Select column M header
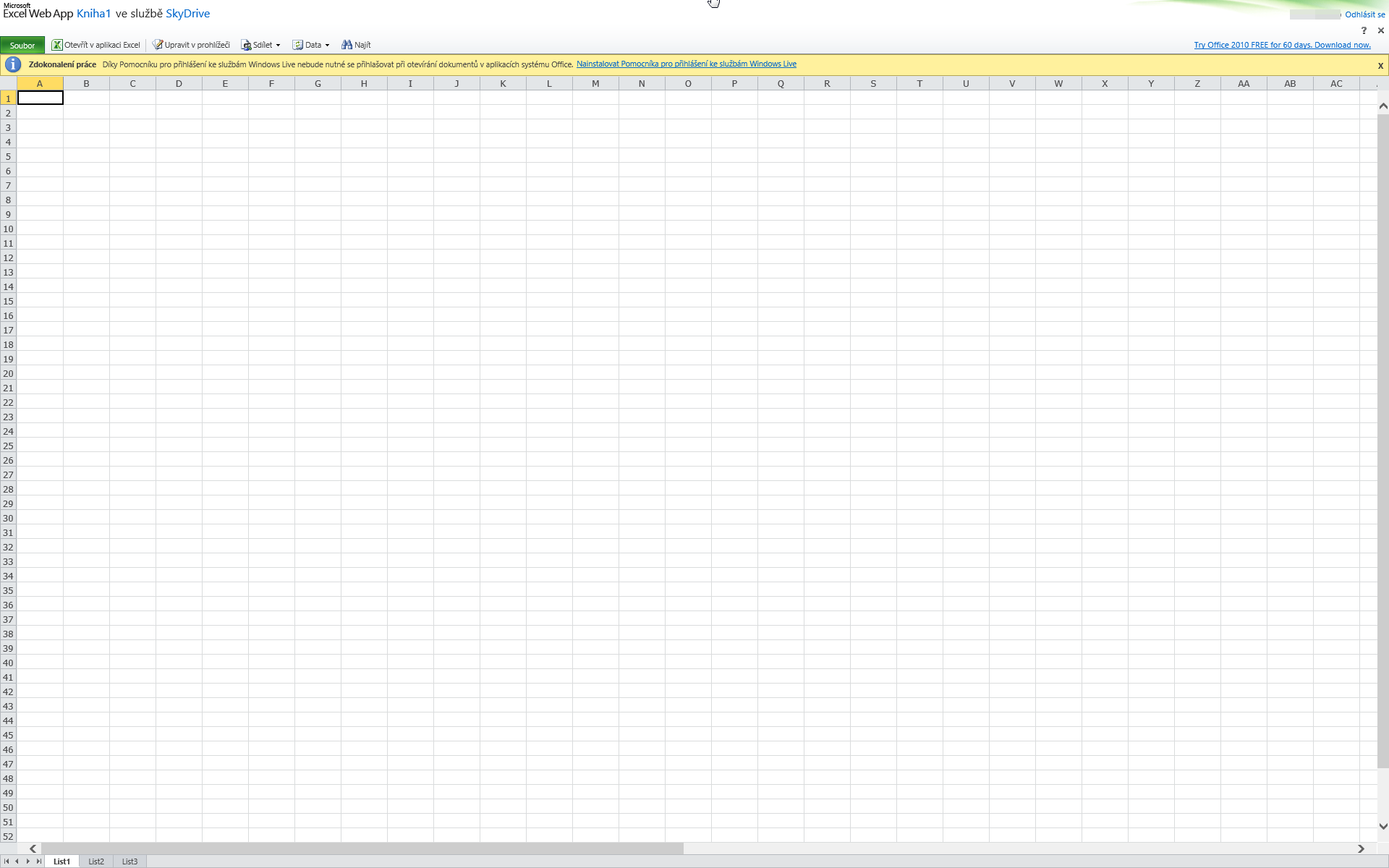 pos(595,84)
